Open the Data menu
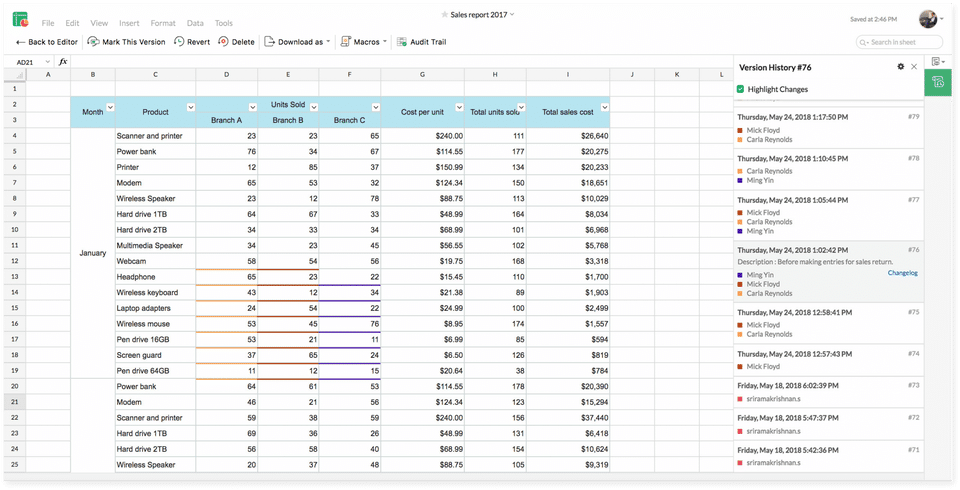The image size is (960, 490). tap(195, 22)
